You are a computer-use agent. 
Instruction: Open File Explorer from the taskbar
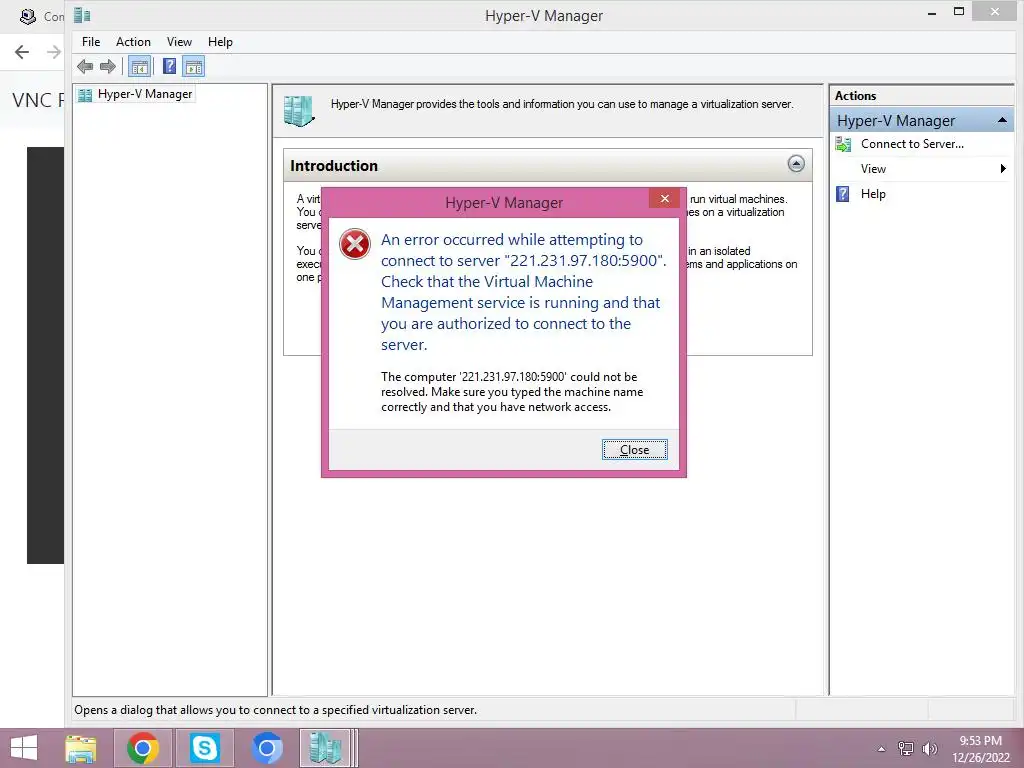click(81, 748)
